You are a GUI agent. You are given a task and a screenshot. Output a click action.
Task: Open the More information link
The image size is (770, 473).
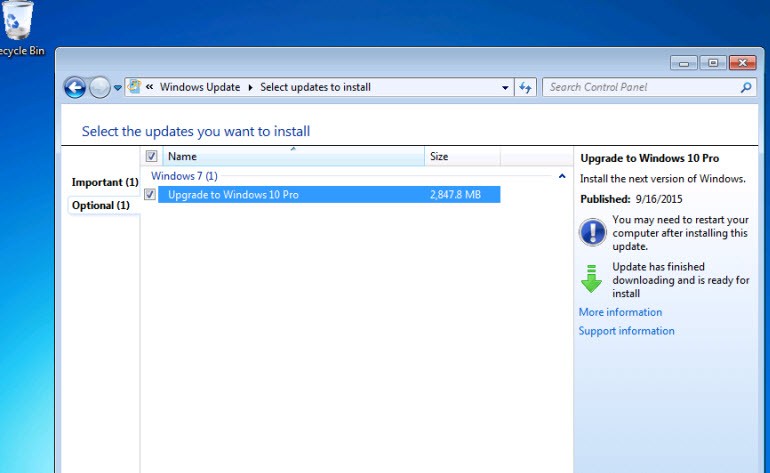click(x=620, y=312)
